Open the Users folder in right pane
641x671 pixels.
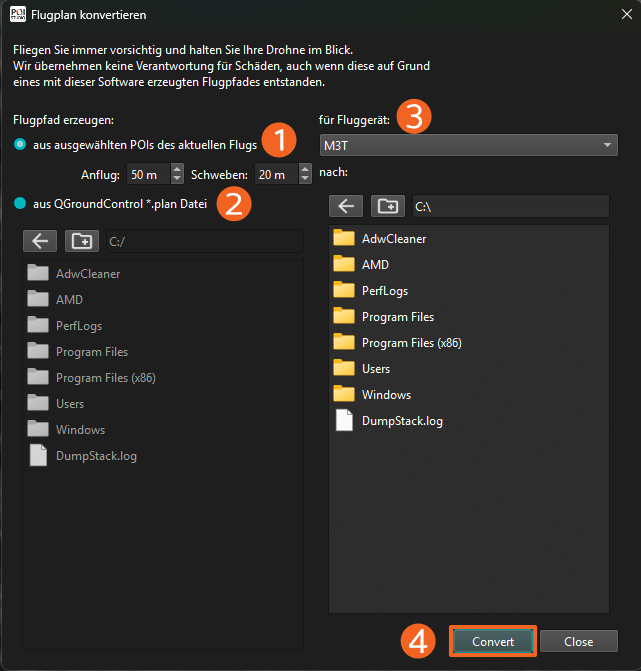(x=375, y=369)
